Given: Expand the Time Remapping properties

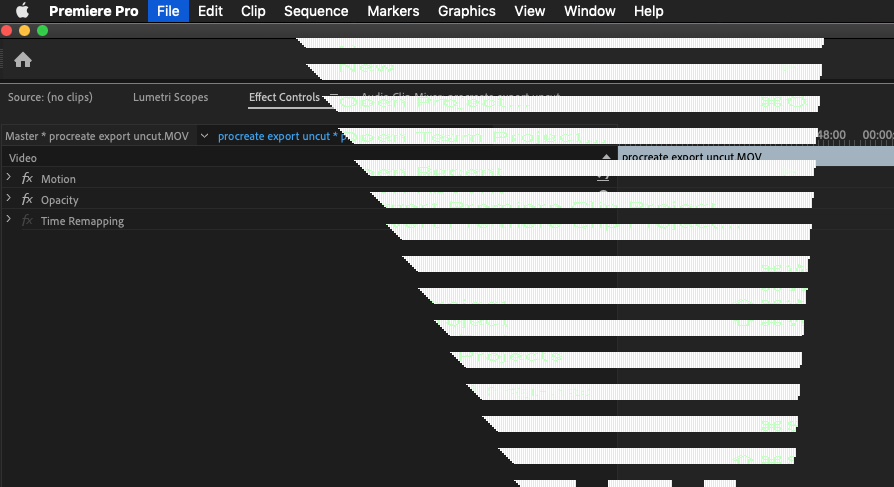Looking at the screenshot, I should click(9, 220).
